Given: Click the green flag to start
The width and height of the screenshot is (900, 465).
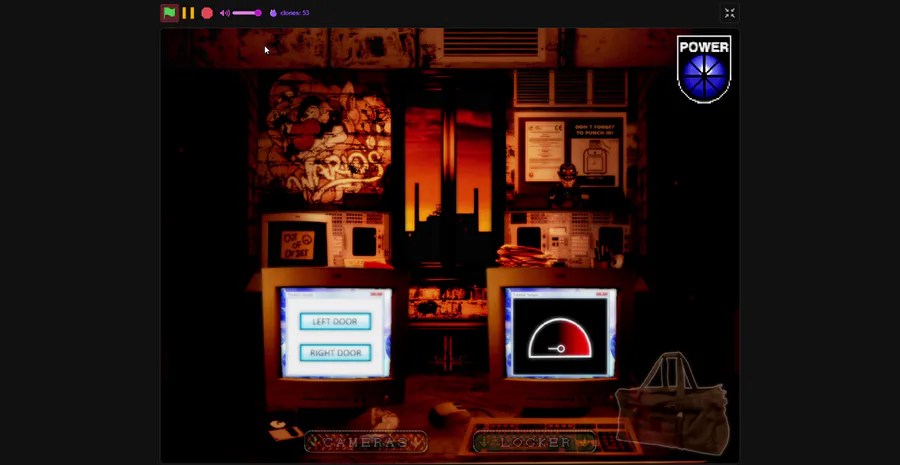Looking at the screenshot, I should coord(169,13).
